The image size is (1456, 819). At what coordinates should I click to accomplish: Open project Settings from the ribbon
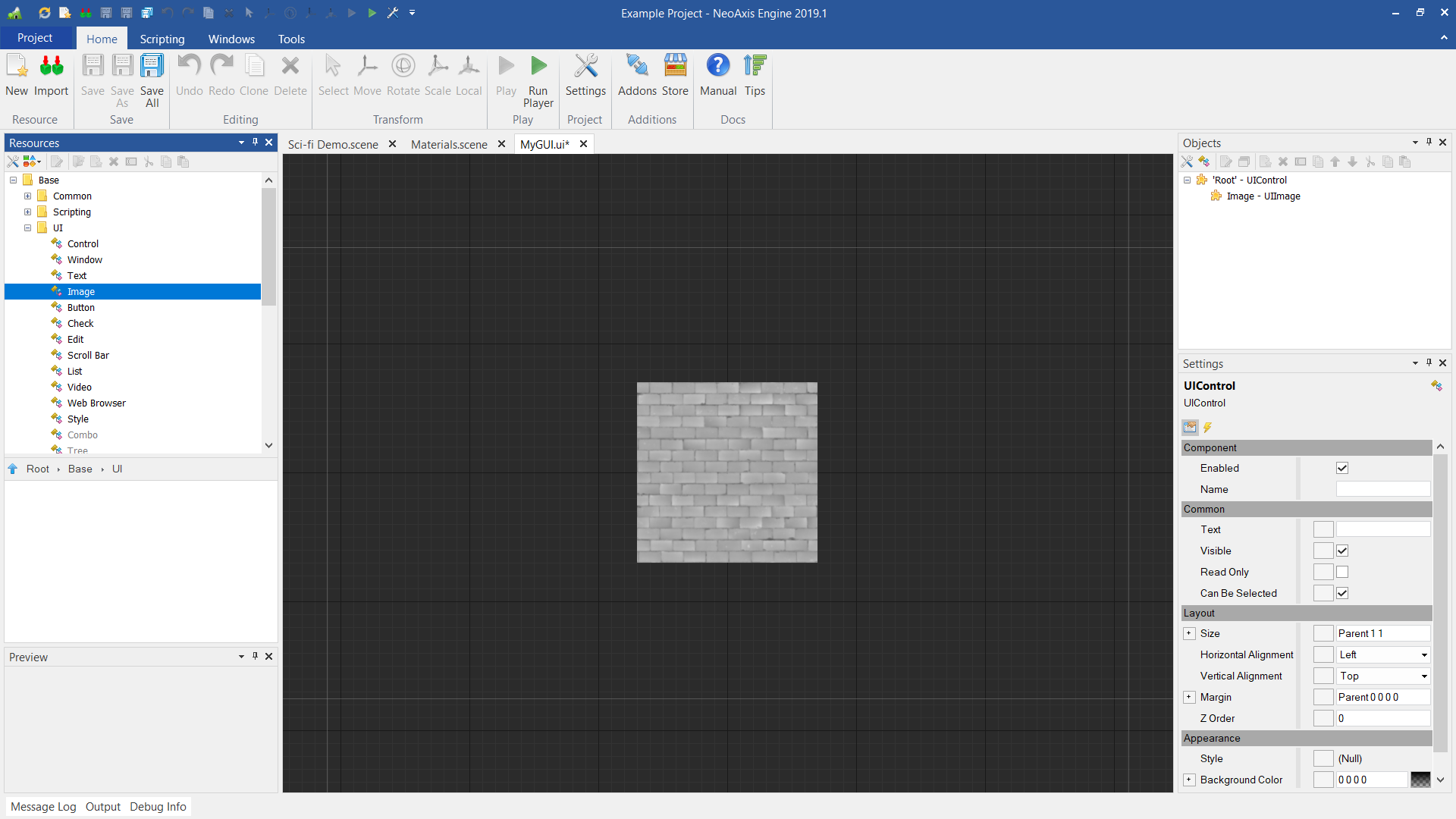[585, 76]
